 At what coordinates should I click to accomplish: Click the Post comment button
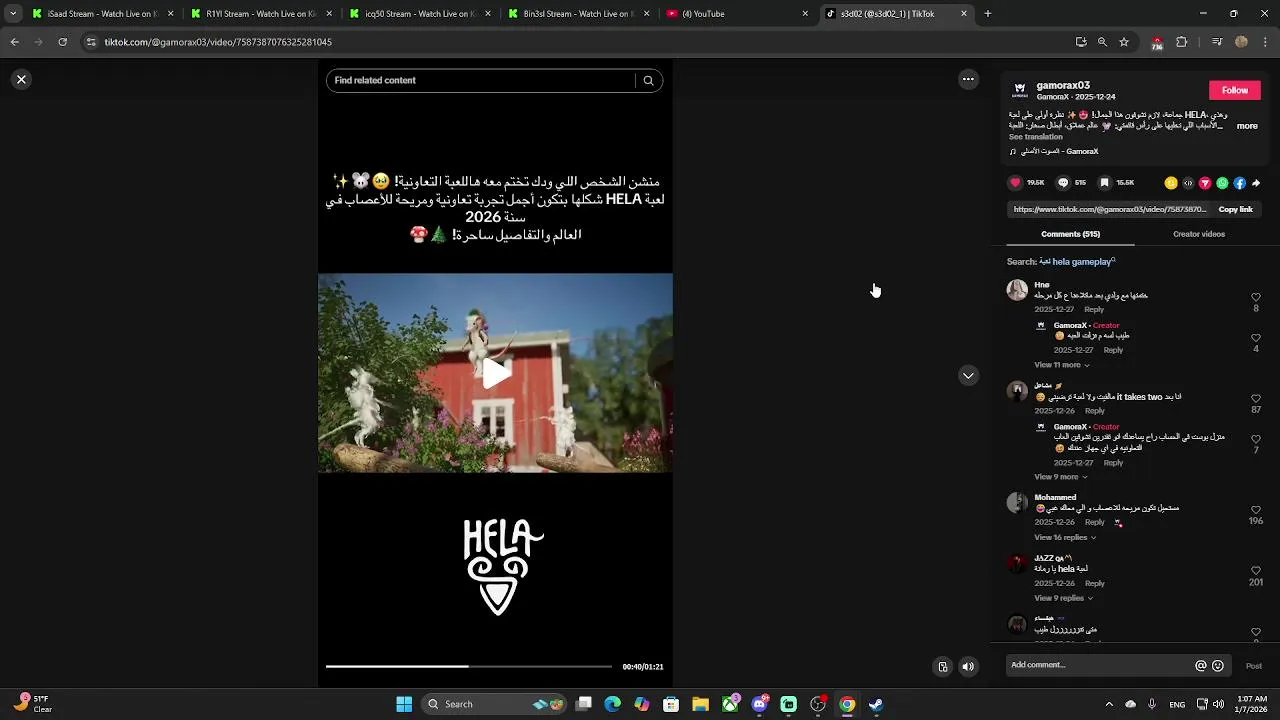coord(1253,666)
